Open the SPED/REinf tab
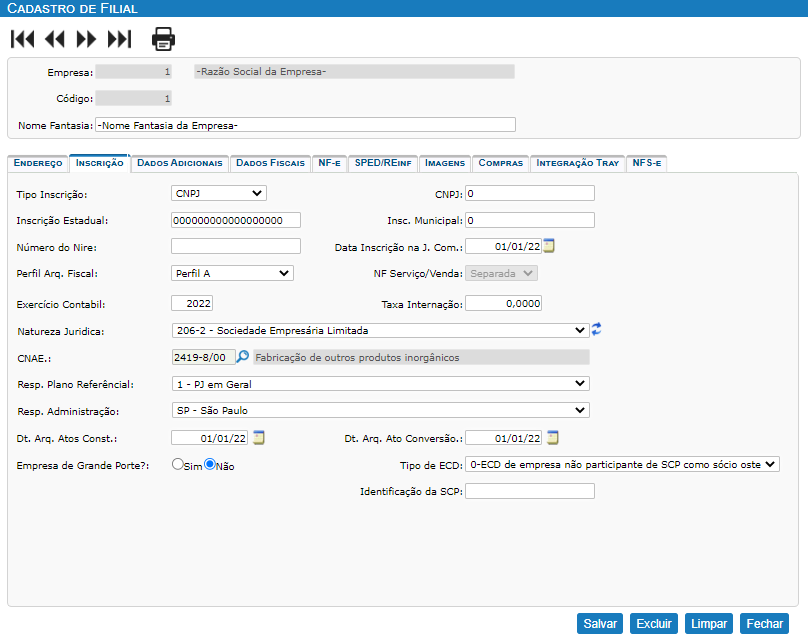This screenshot has width=808, height=642. tap(383, 163)
